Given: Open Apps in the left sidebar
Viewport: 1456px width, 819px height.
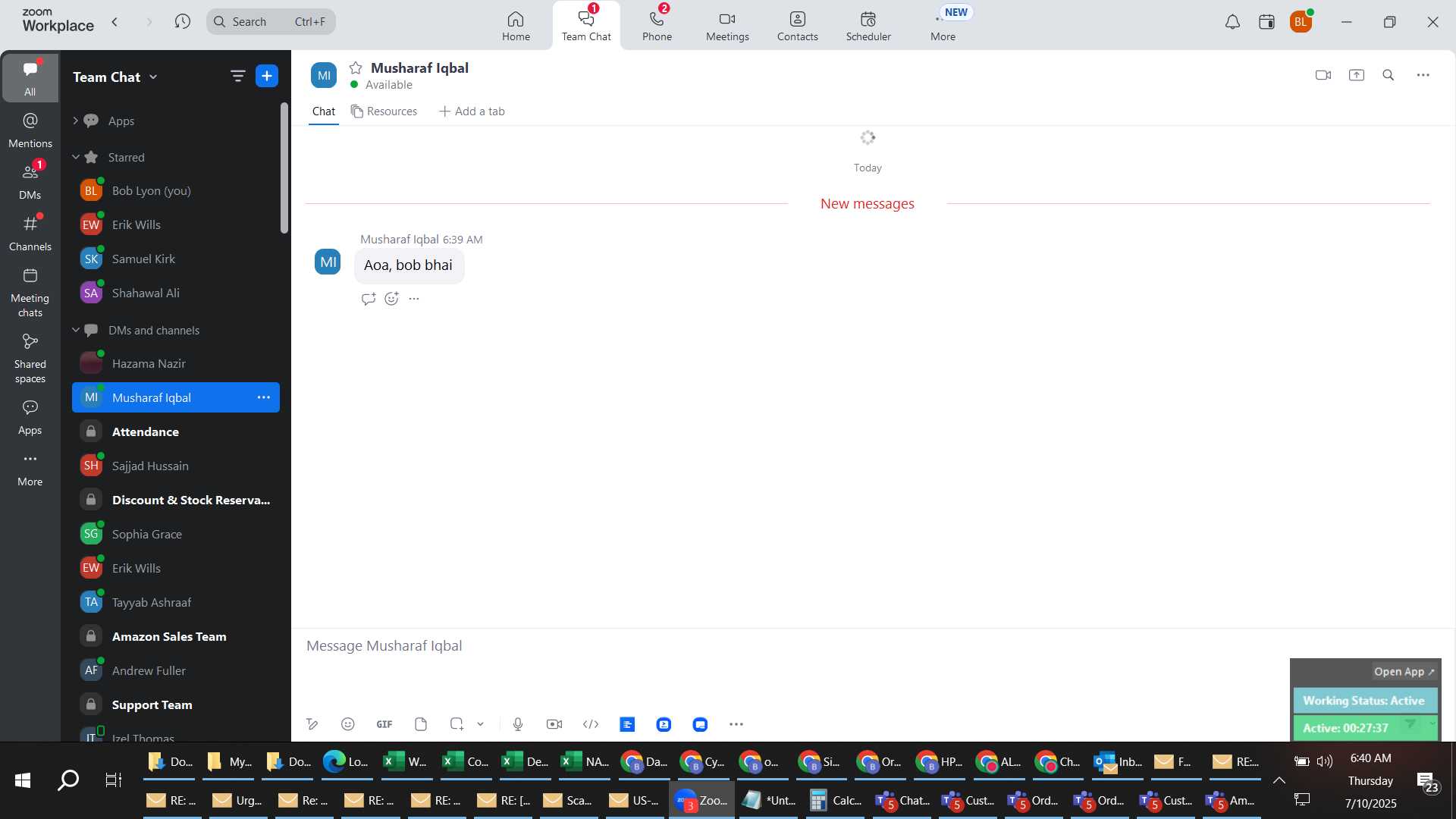Looking at the screenshot, I should pos(30,417).
